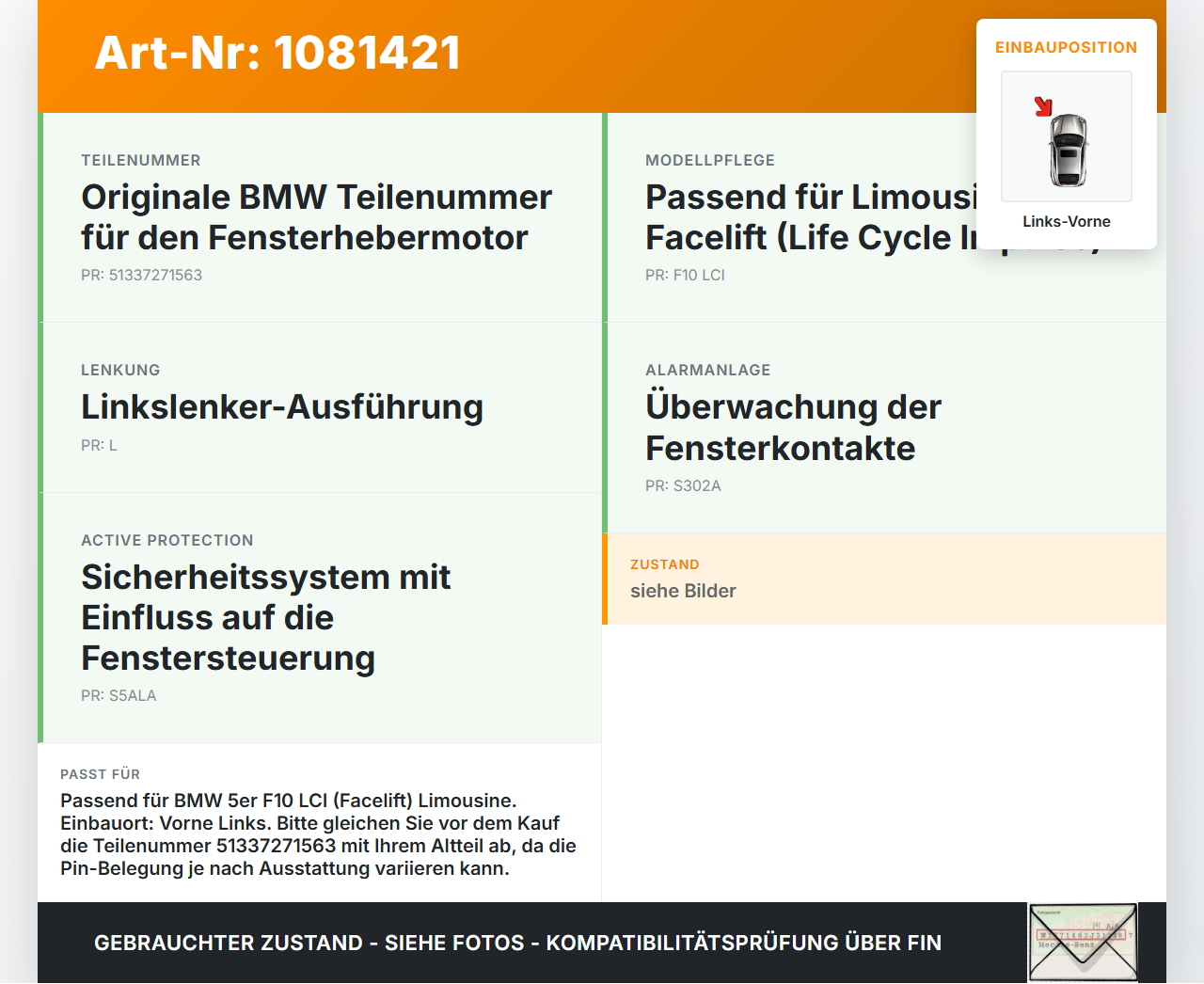
Task: Click the BMW 5er F10 compatibility paragraph
Action: click(x=318, y=834)
